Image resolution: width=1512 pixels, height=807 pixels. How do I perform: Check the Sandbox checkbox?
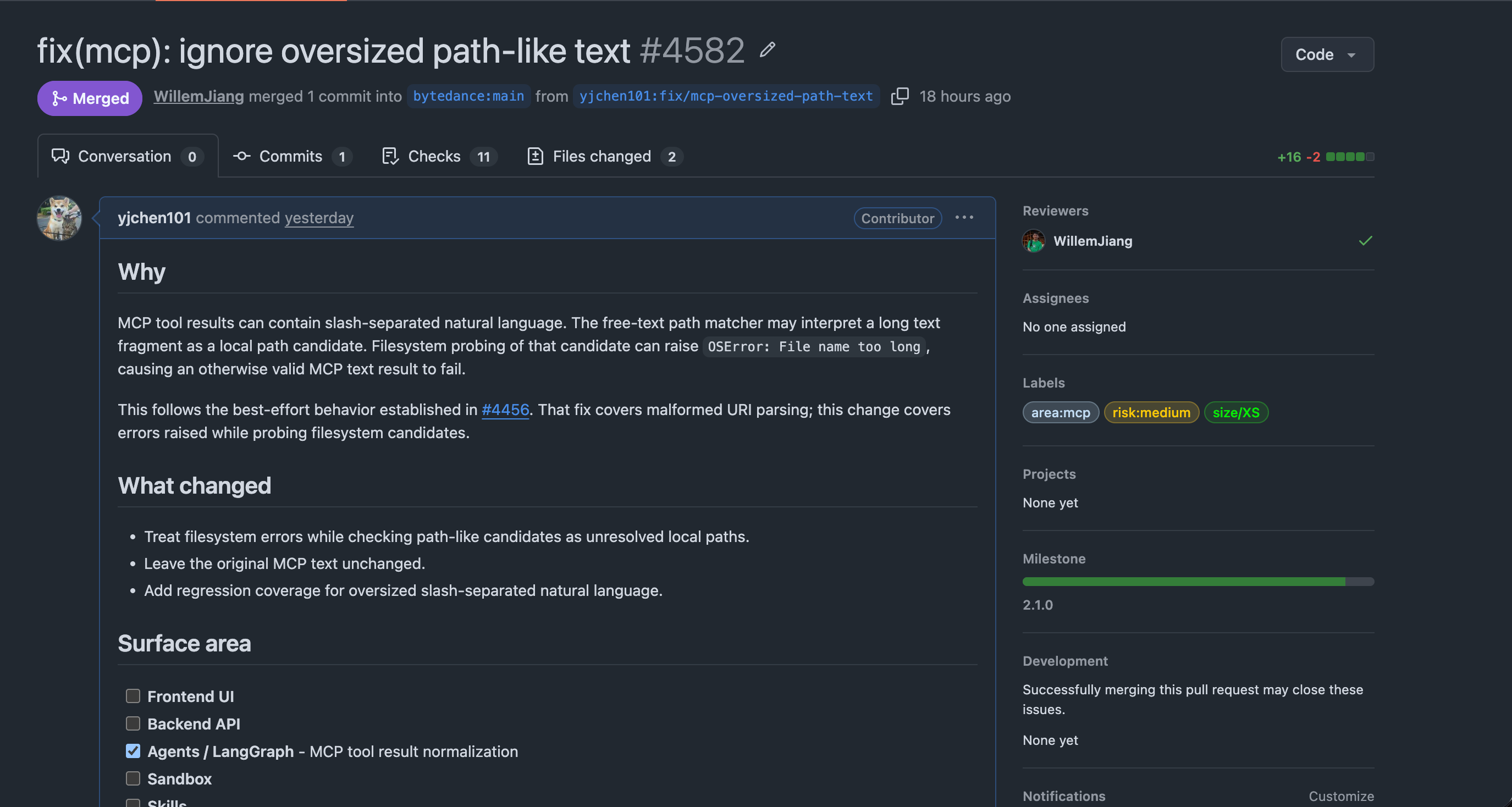pyautogui.click(x=133, y=779)
